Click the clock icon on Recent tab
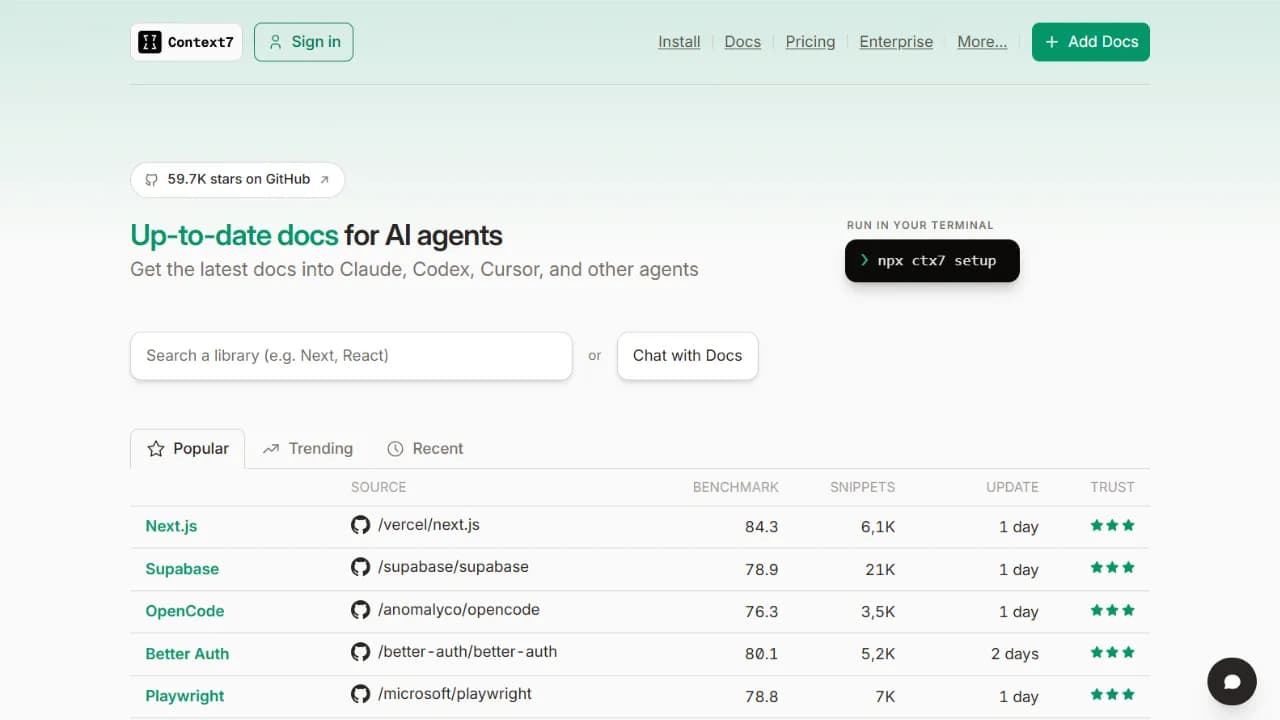Viewport: 1280px width, 720px height. coord(395,449)
